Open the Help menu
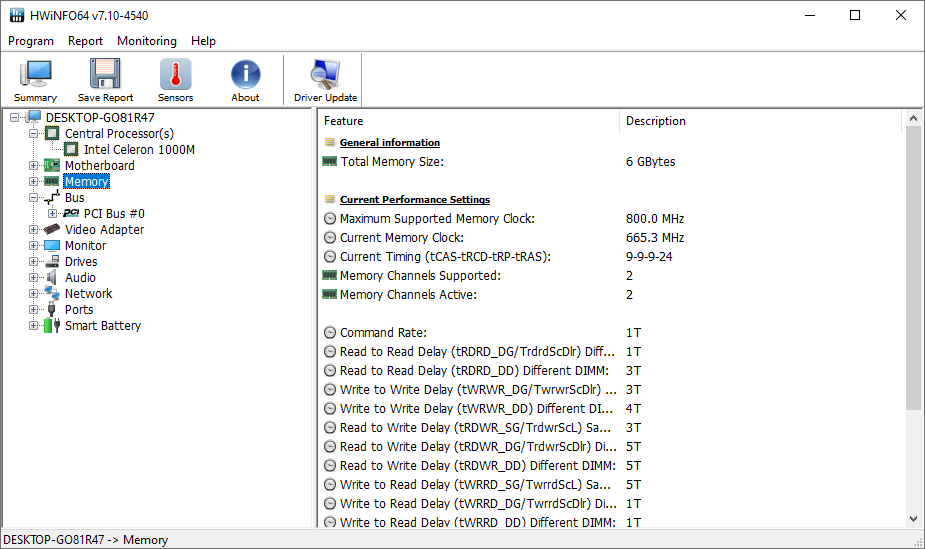The width and height of the screenshot is (925, 549). [x=203, y=41]
